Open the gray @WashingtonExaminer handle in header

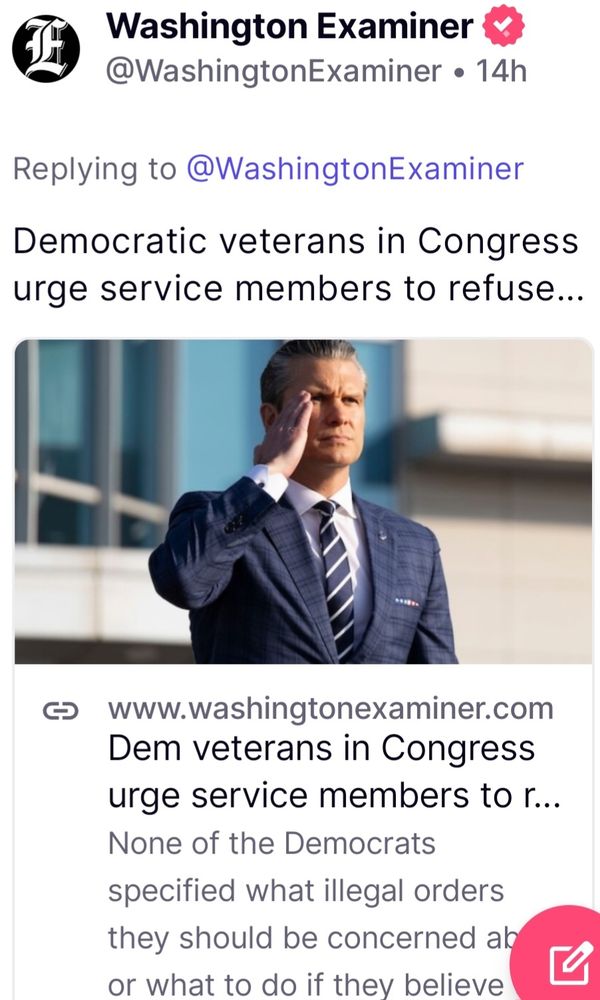[x=274, y=71]
